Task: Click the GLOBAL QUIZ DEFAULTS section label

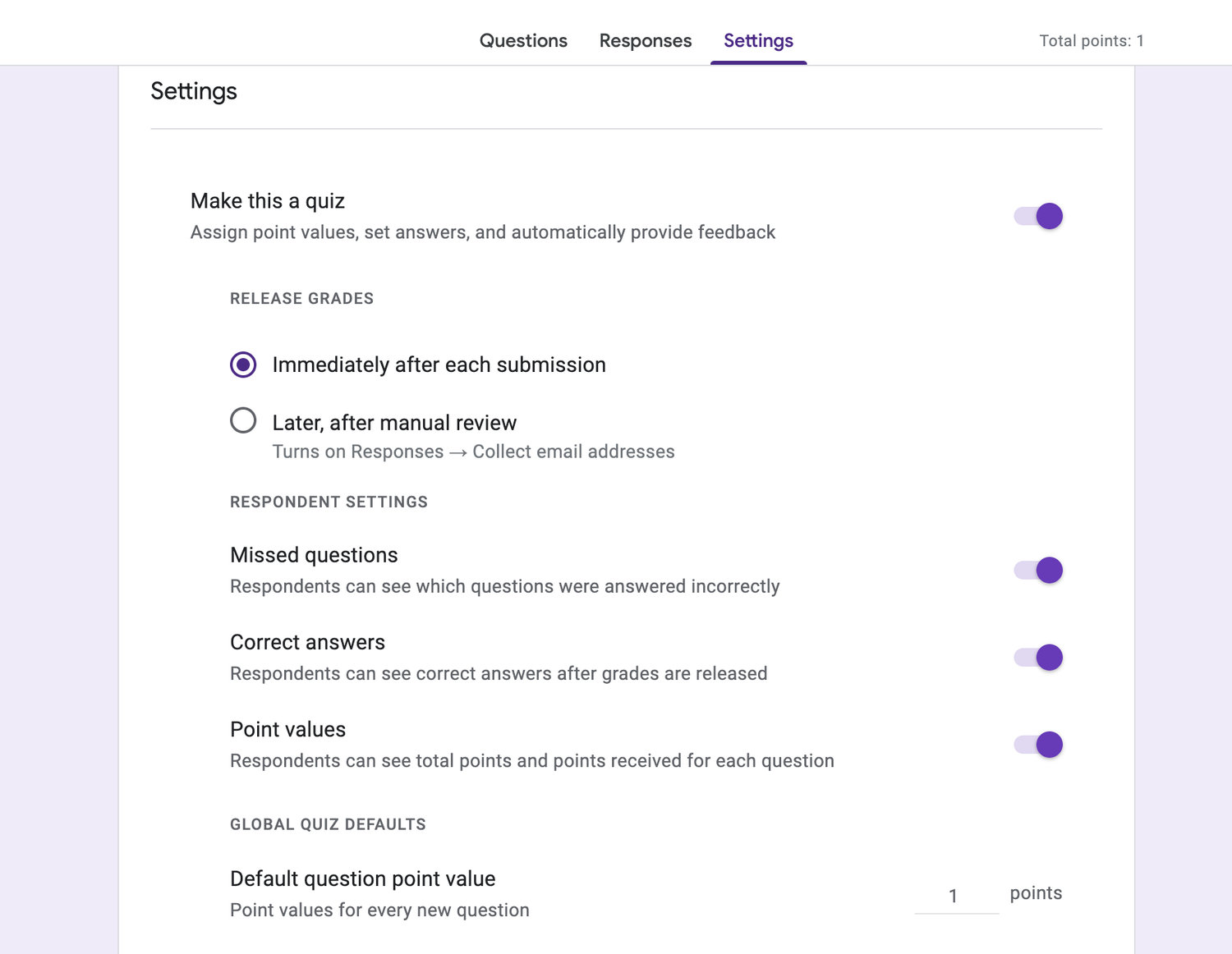Action: tap(328, 824)
